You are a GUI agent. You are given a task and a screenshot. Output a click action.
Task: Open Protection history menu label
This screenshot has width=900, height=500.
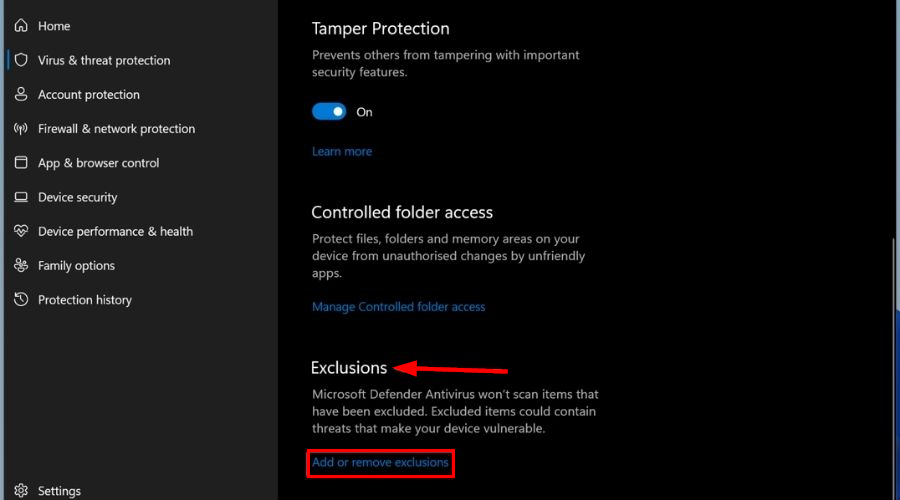coord(84,300)
